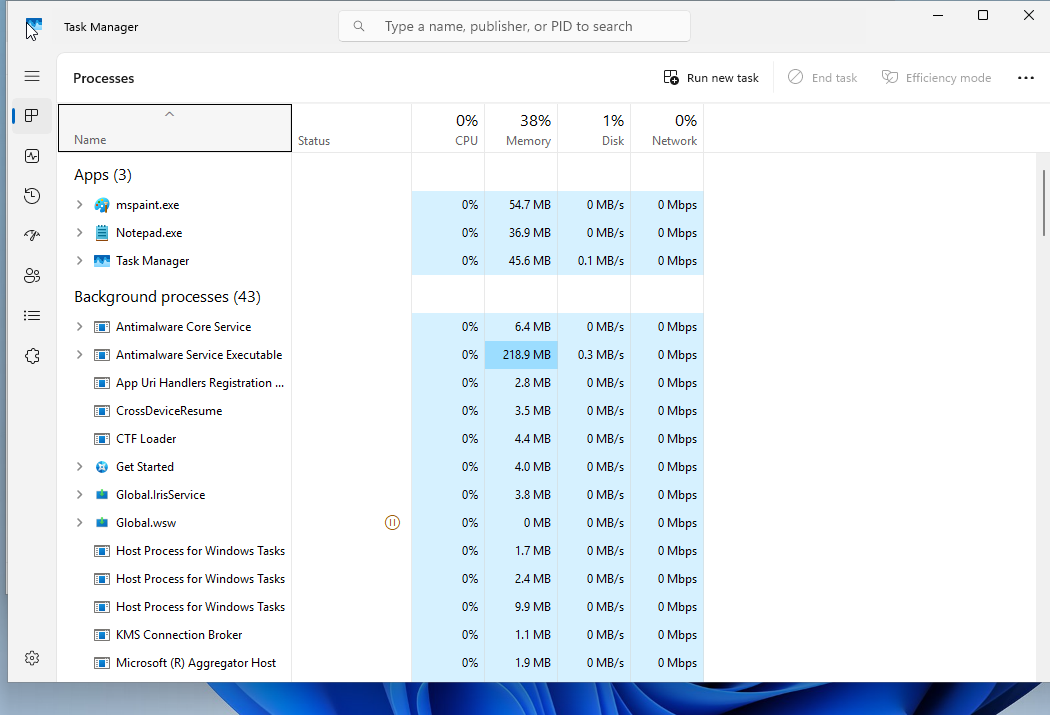This screenshot has height=715, width=1050.
Task: Open the Performance page in the sidebar
Action: (32, 156)
